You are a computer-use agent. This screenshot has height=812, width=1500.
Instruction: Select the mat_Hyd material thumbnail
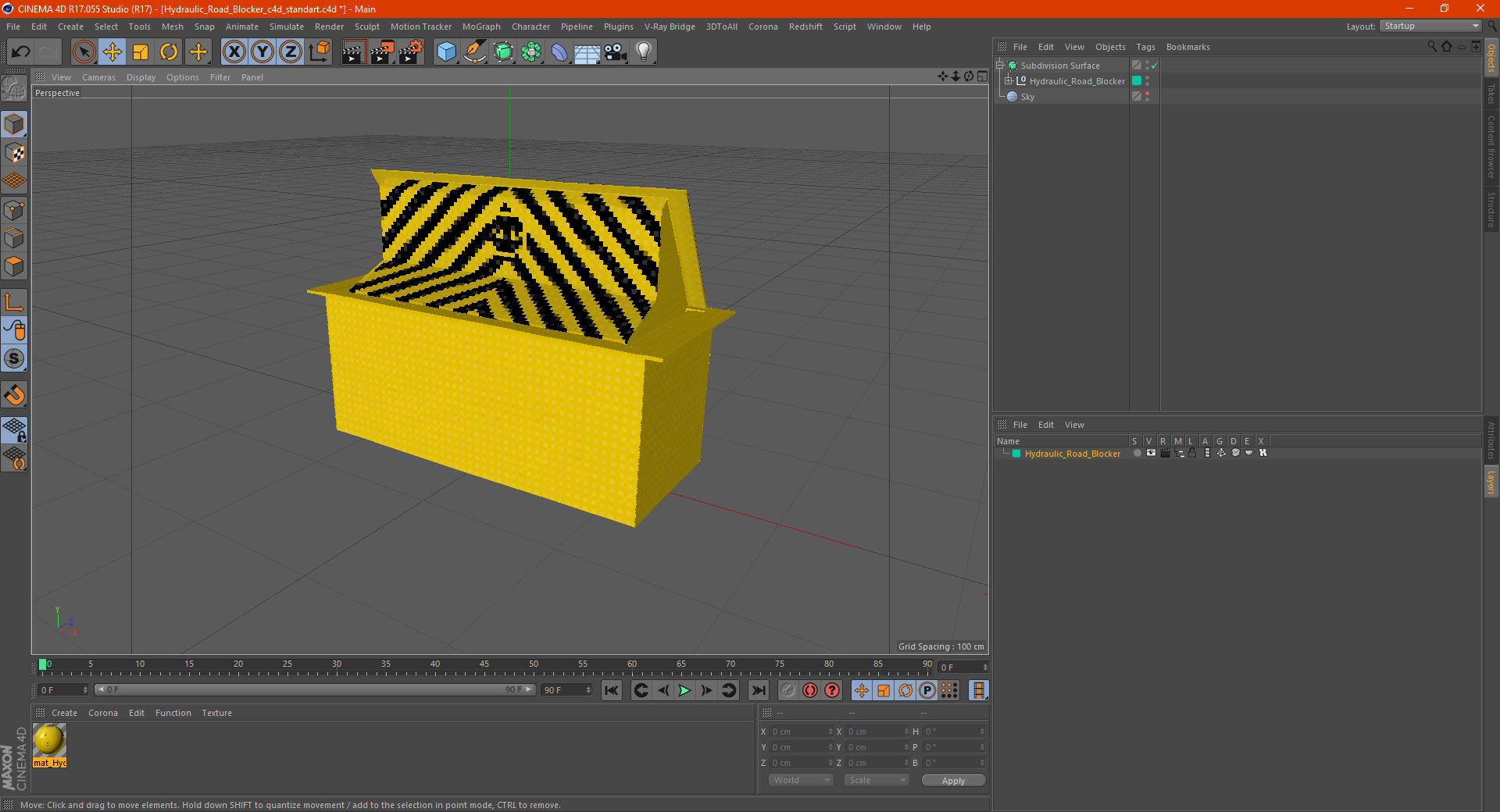click(x=49, y=739)
